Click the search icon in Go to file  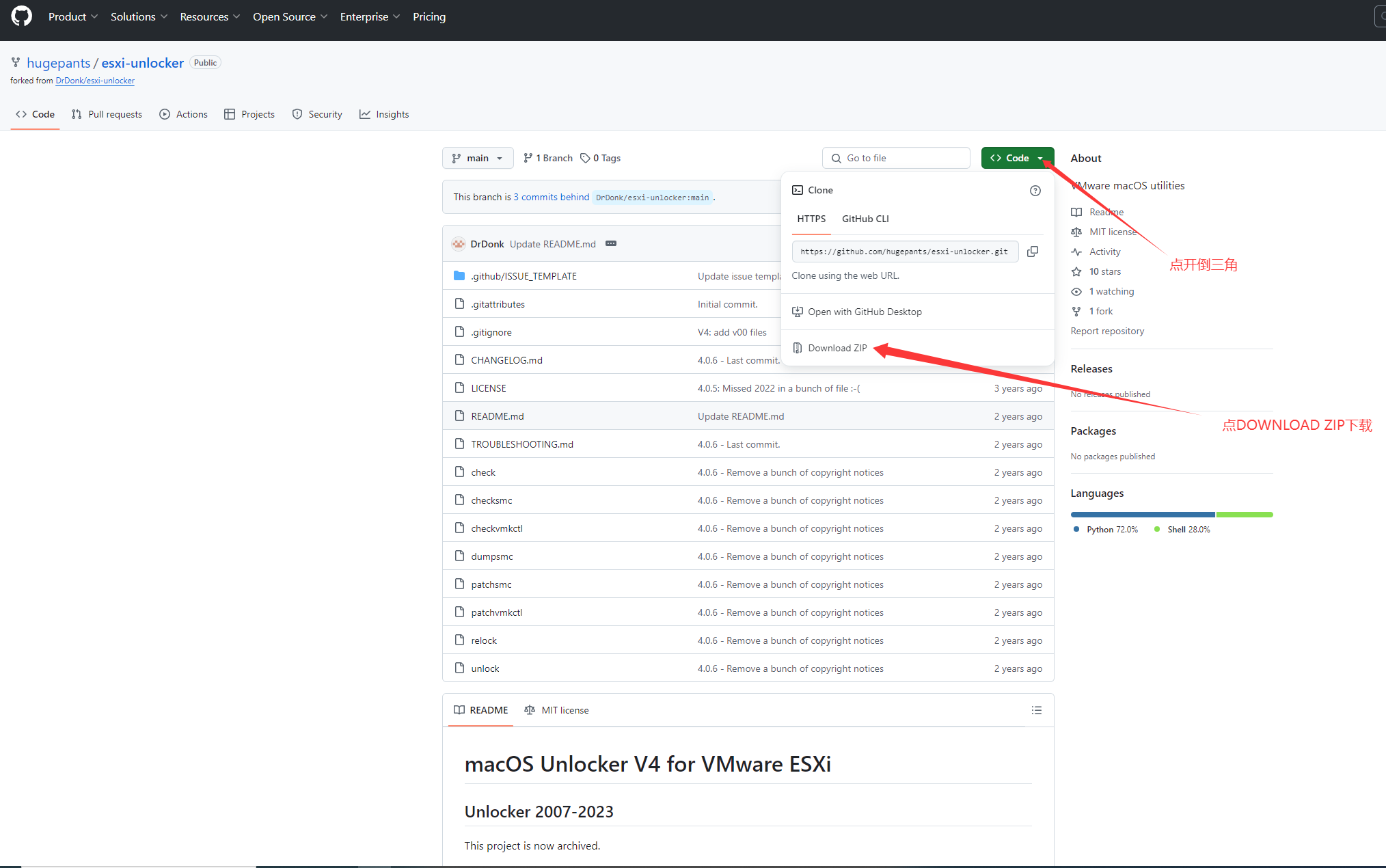coord(837,159)
